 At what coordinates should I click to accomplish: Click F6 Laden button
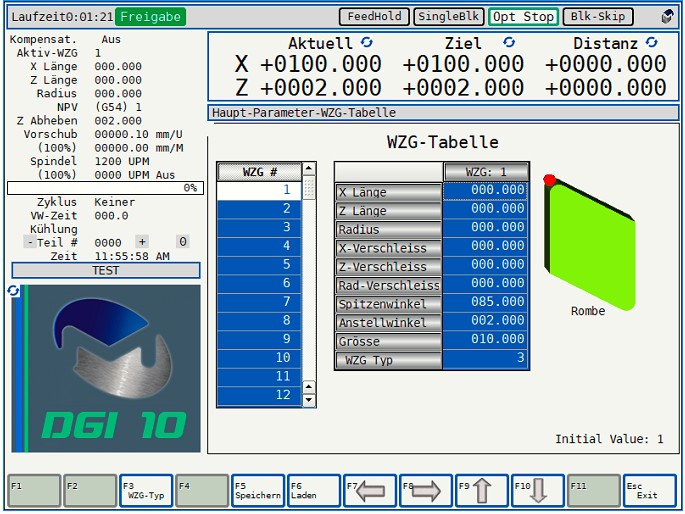[314, 490]
